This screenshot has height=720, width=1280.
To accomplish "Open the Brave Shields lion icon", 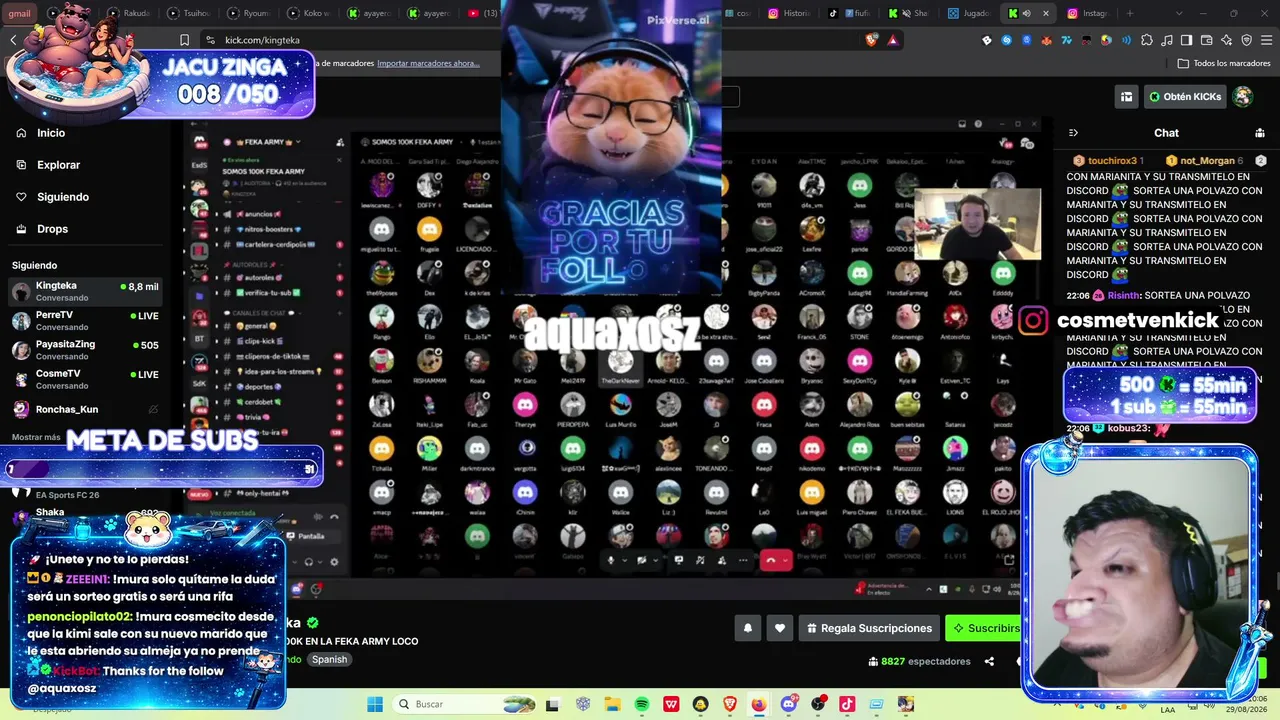I will point(872,40).
